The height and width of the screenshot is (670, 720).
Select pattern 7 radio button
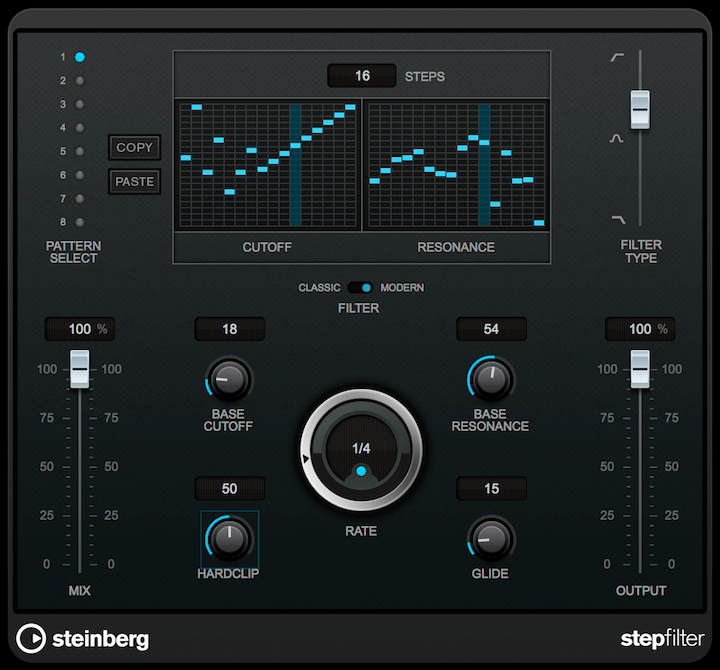80,199
